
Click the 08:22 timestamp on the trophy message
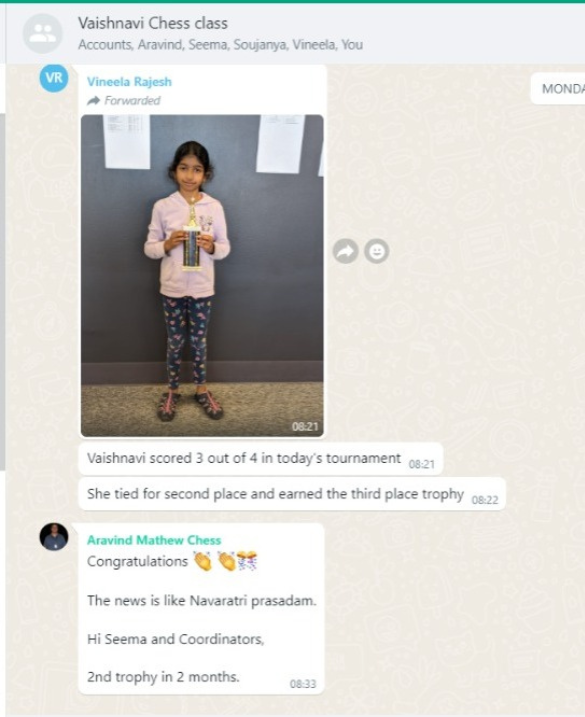tap(485, 500)
